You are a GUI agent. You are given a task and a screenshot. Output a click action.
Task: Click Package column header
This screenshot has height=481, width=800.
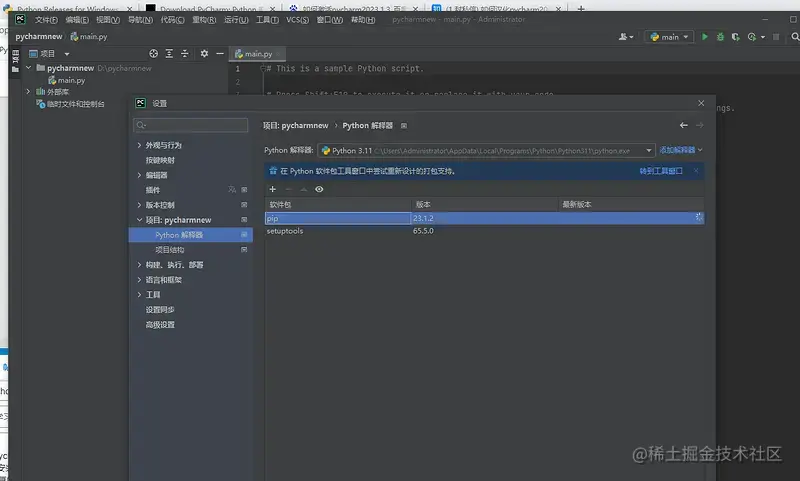(338, 205)
